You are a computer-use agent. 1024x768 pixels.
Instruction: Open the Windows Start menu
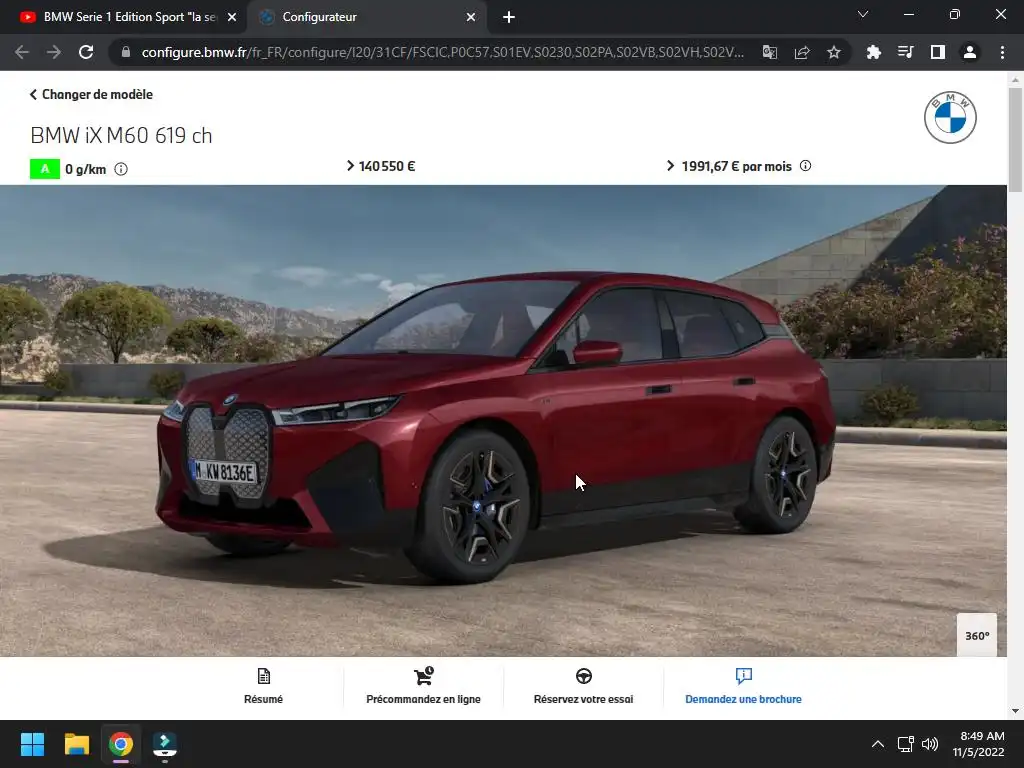tap(32, 744)
